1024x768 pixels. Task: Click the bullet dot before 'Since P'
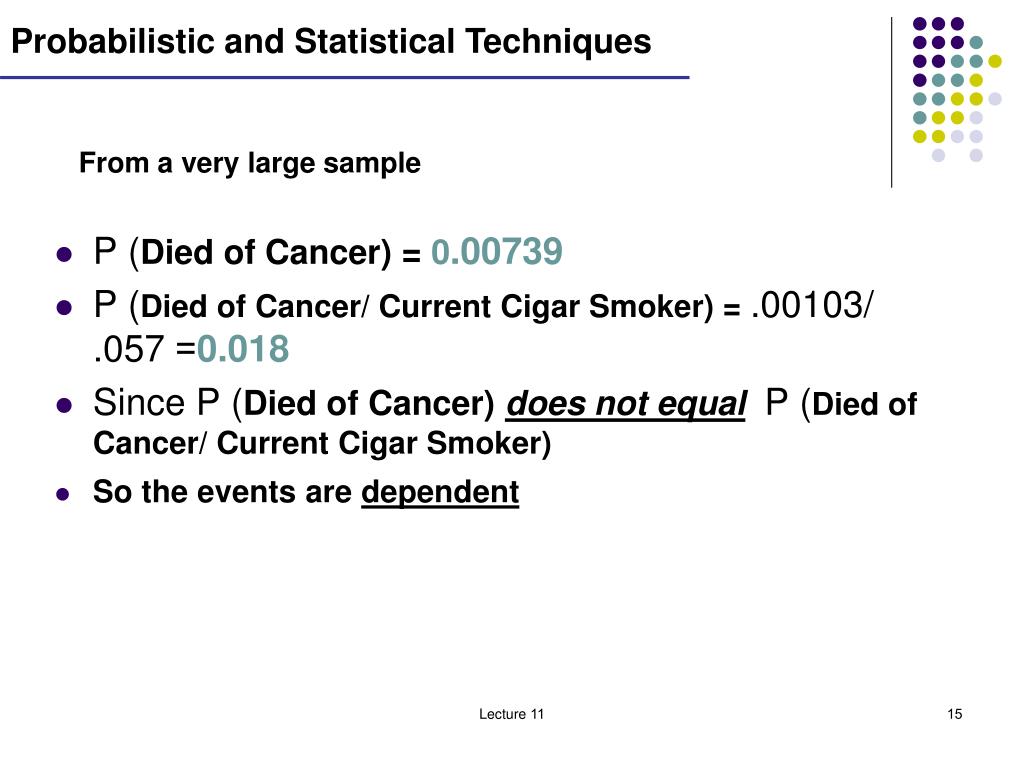pos(64,406)
